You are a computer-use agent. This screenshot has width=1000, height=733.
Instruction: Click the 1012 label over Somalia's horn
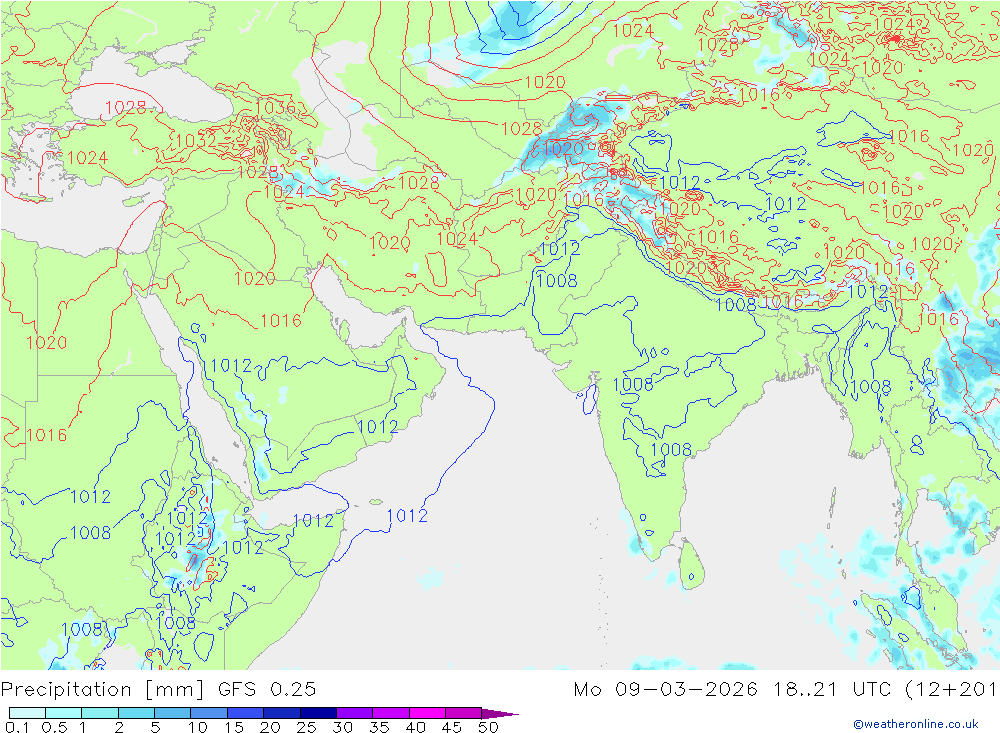313,521
